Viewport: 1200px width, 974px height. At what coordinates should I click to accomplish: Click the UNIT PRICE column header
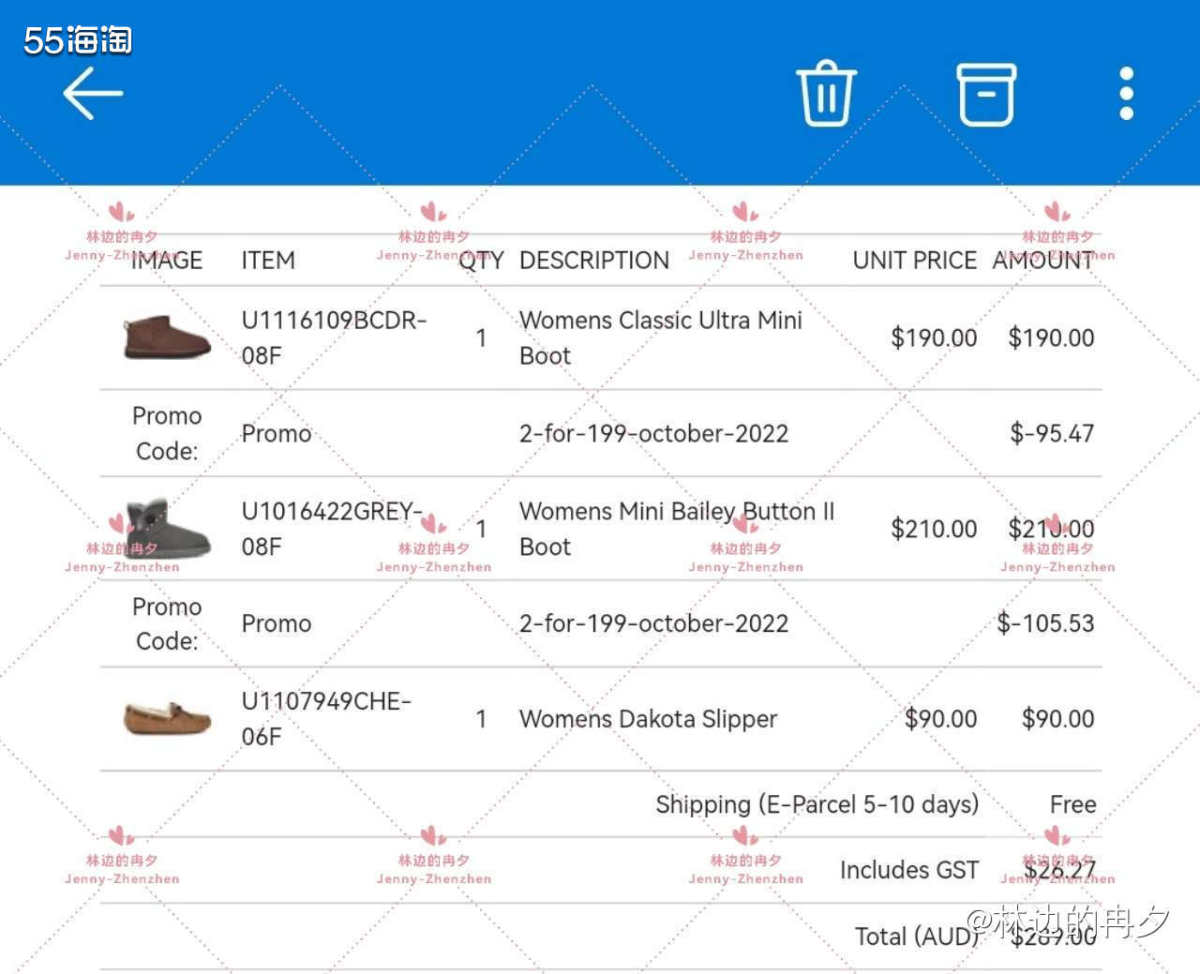coord(914,261)
